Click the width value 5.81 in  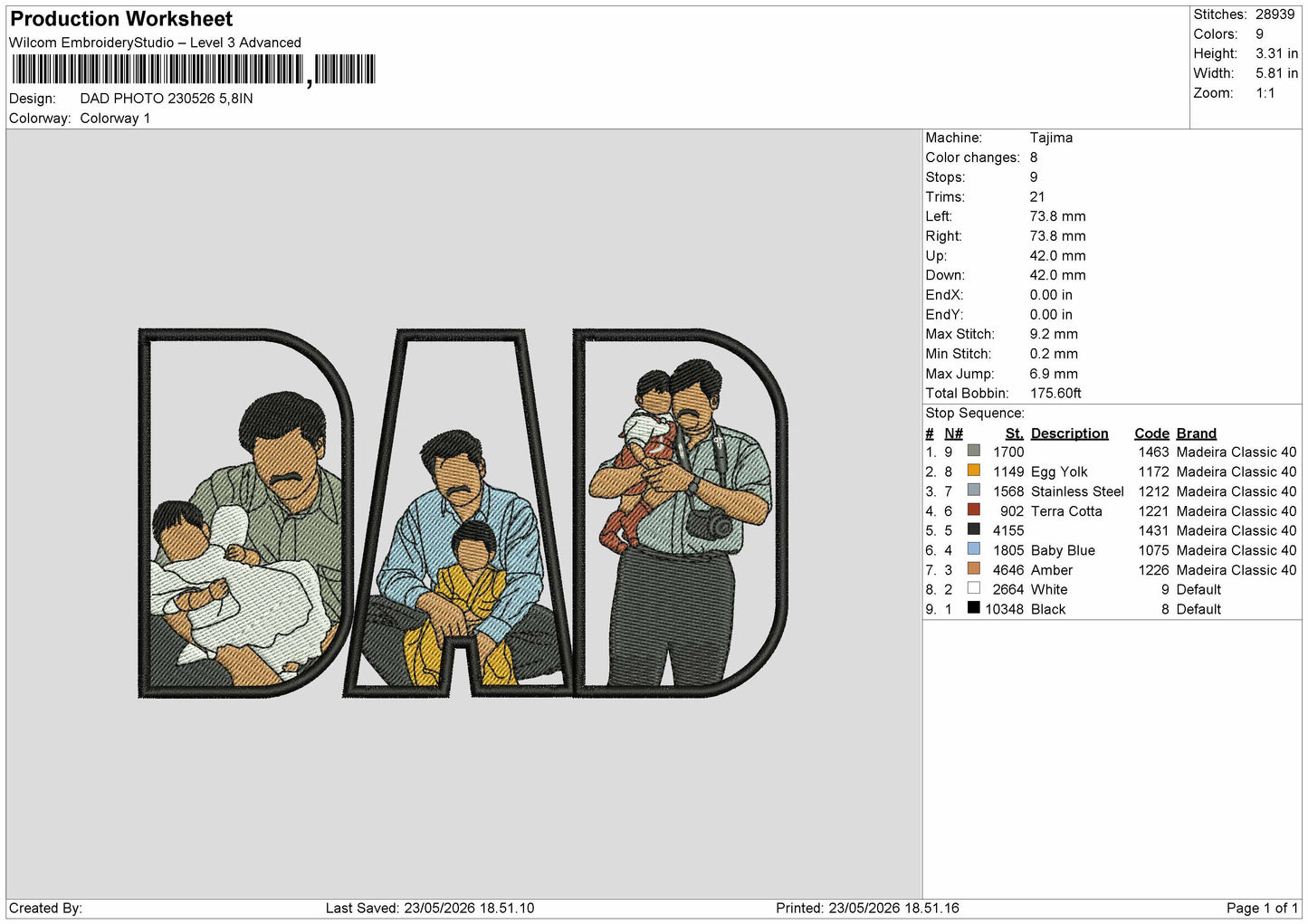pyautogui.click(x=1276, y=73)
